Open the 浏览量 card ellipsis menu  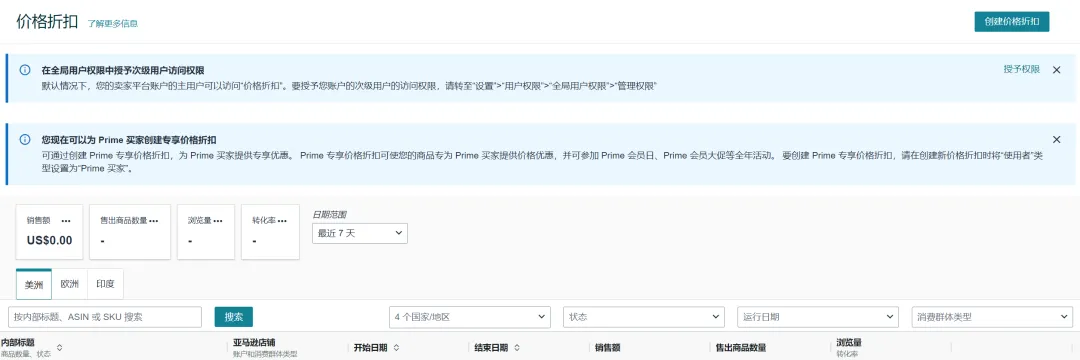pos(218,221)
